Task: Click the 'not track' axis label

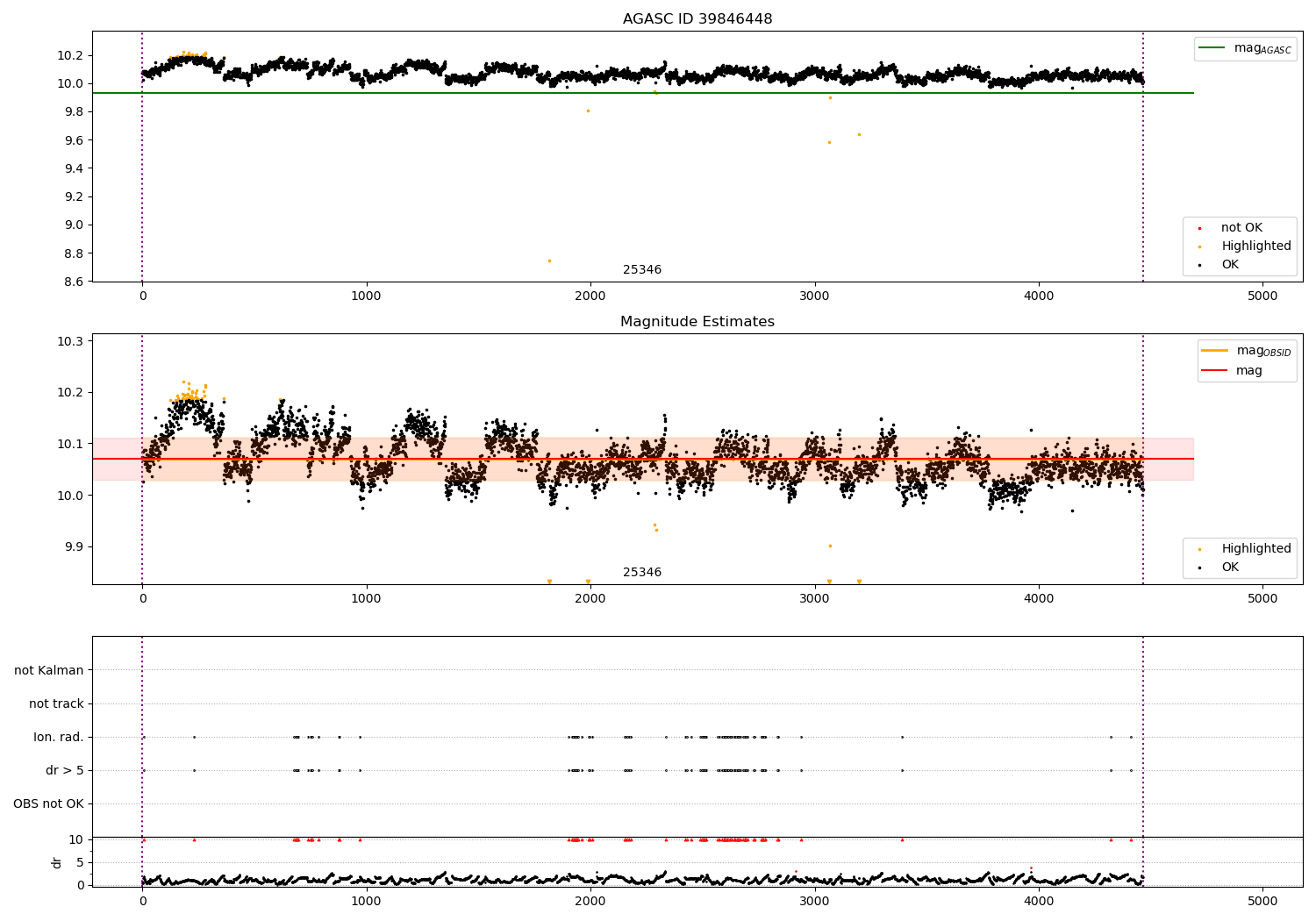Action: tap(56, 703)
